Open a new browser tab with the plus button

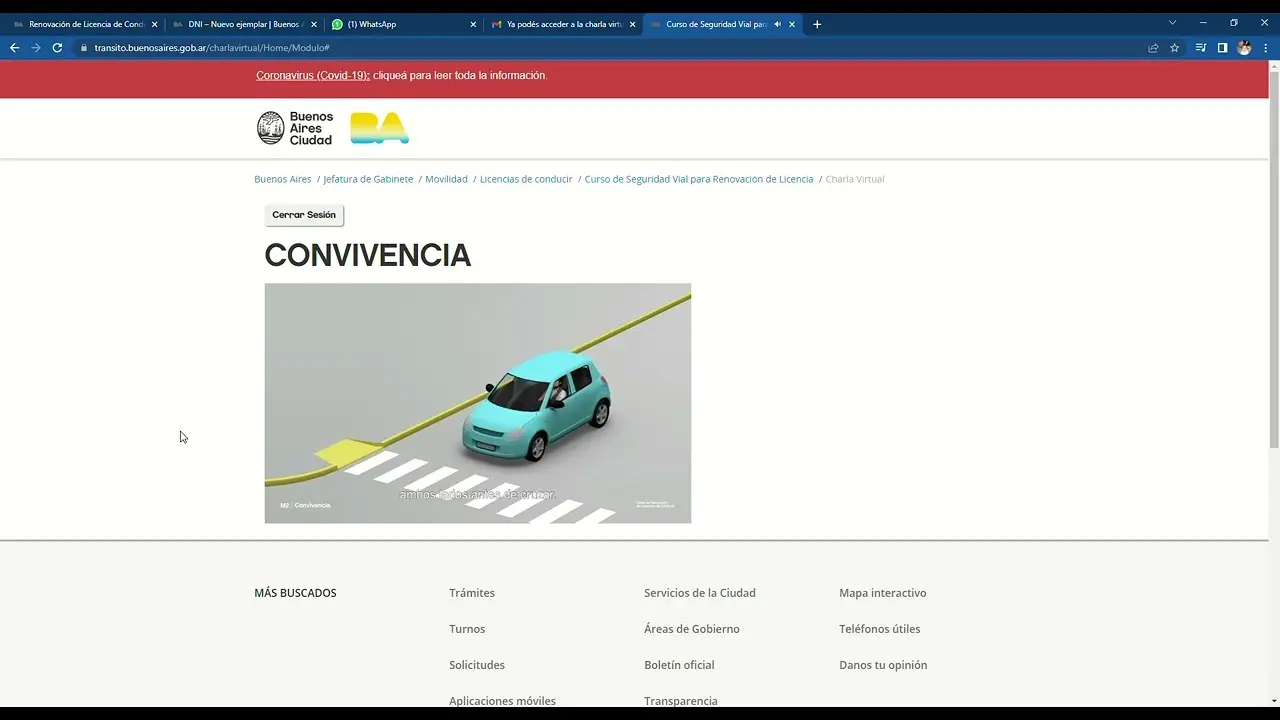[817, 23]
